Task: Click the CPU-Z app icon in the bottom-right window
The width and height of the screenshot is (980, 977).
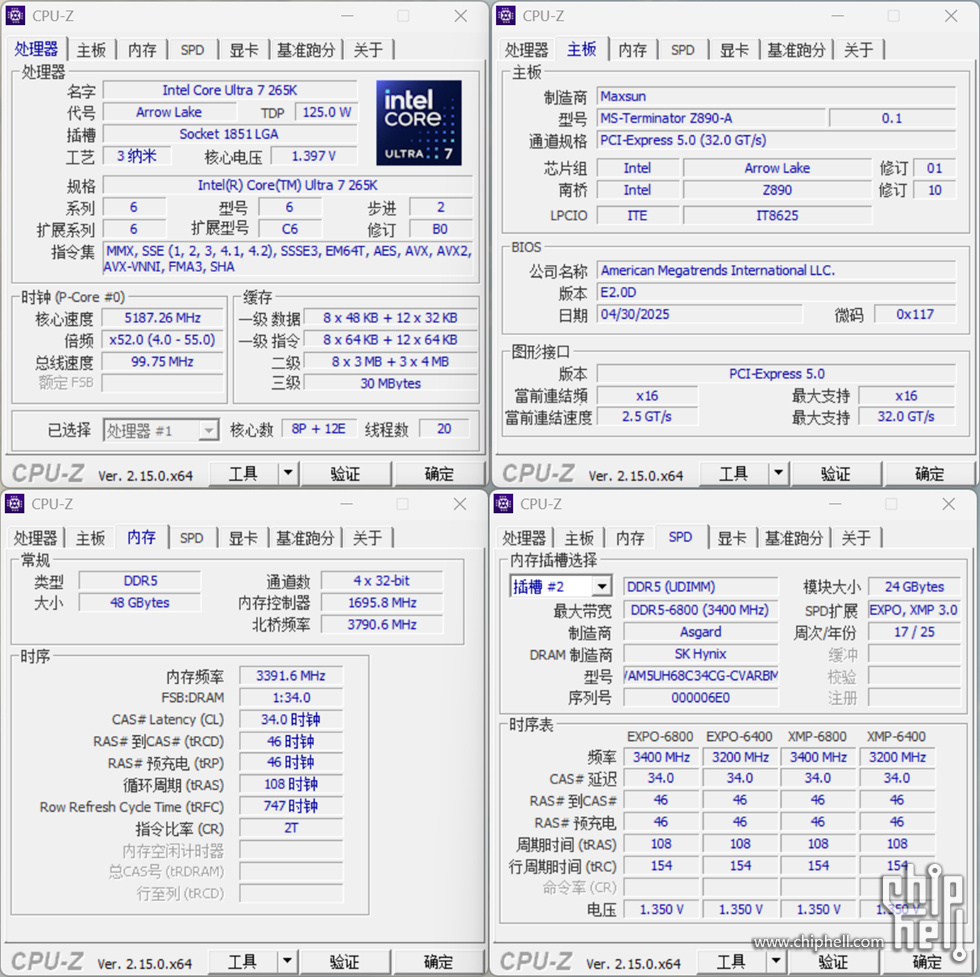Action: (504, 503)
